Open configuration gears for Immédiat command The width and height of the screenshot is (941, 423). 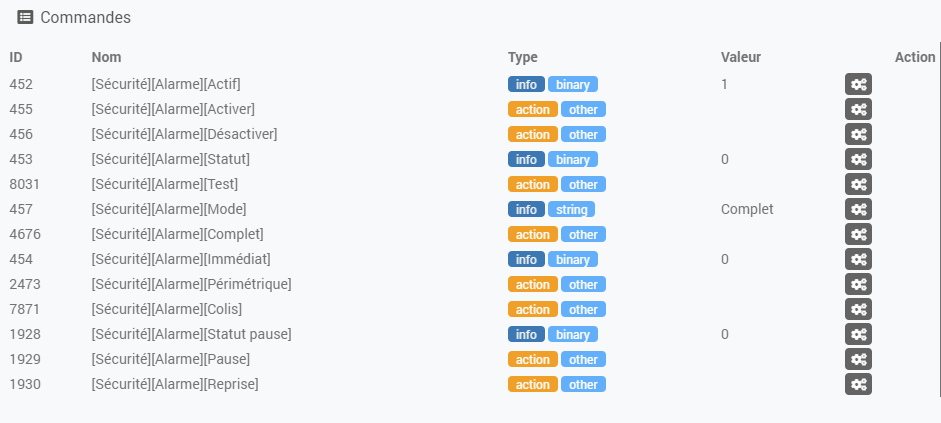click(858, 259)
